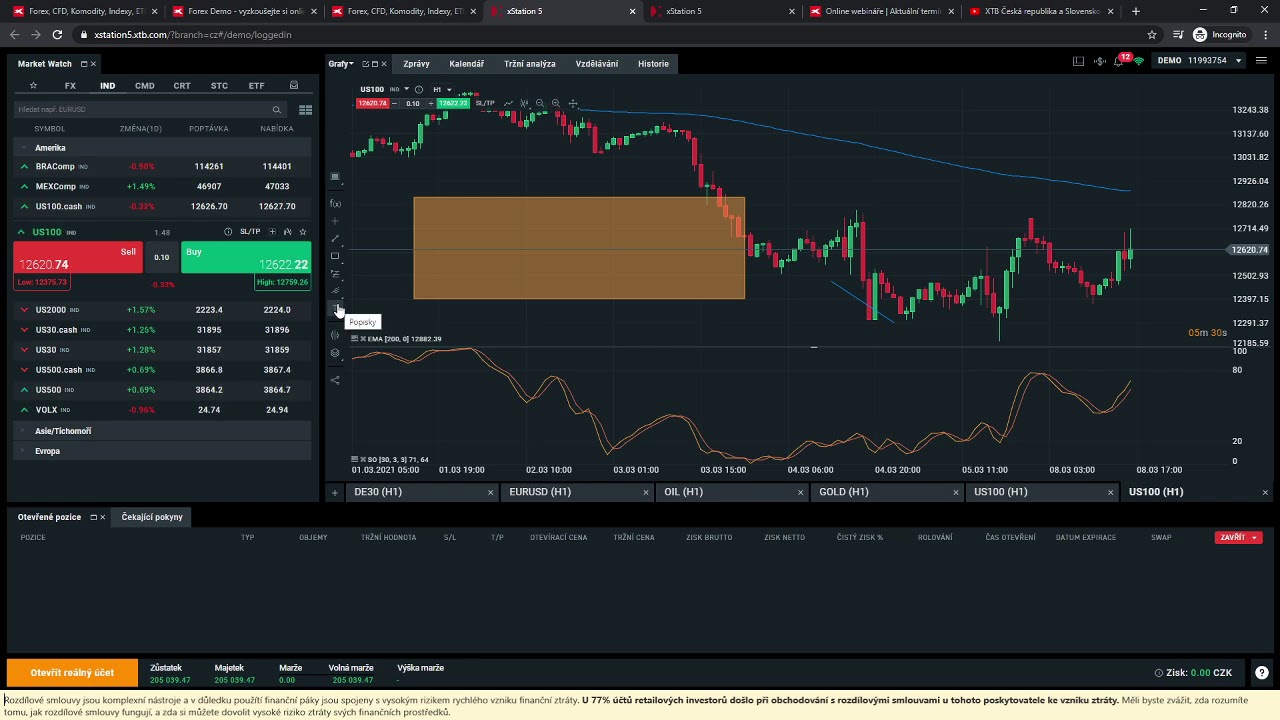This screenshot has width=1280, height=720.
Task: Close the EURUSD (H1) chart tab
Action: click(x=645, y=492)
